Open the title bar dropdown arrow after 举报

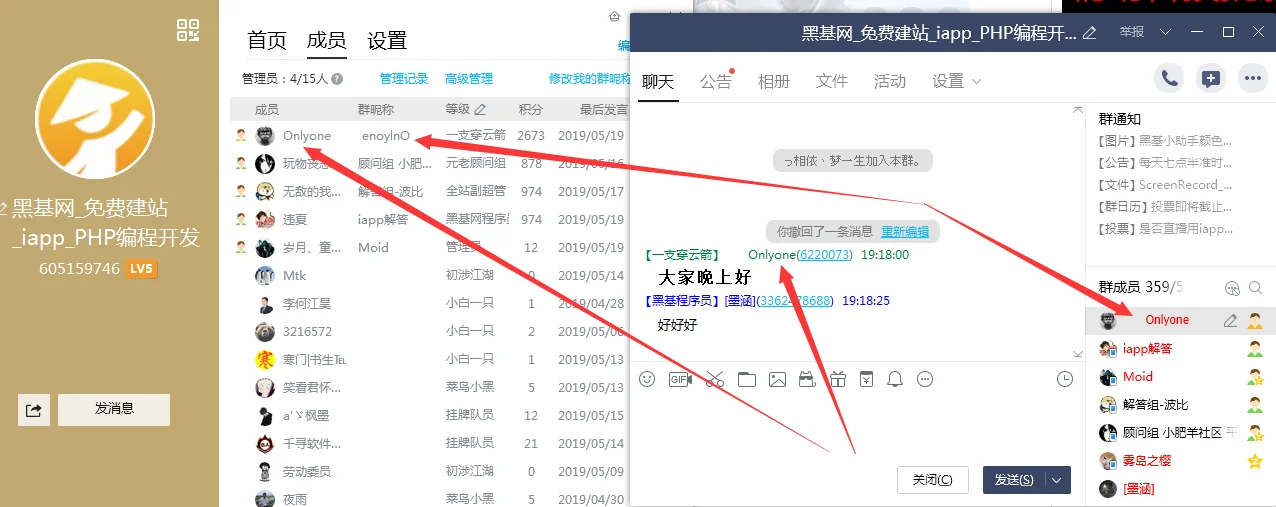[1166, 32]
